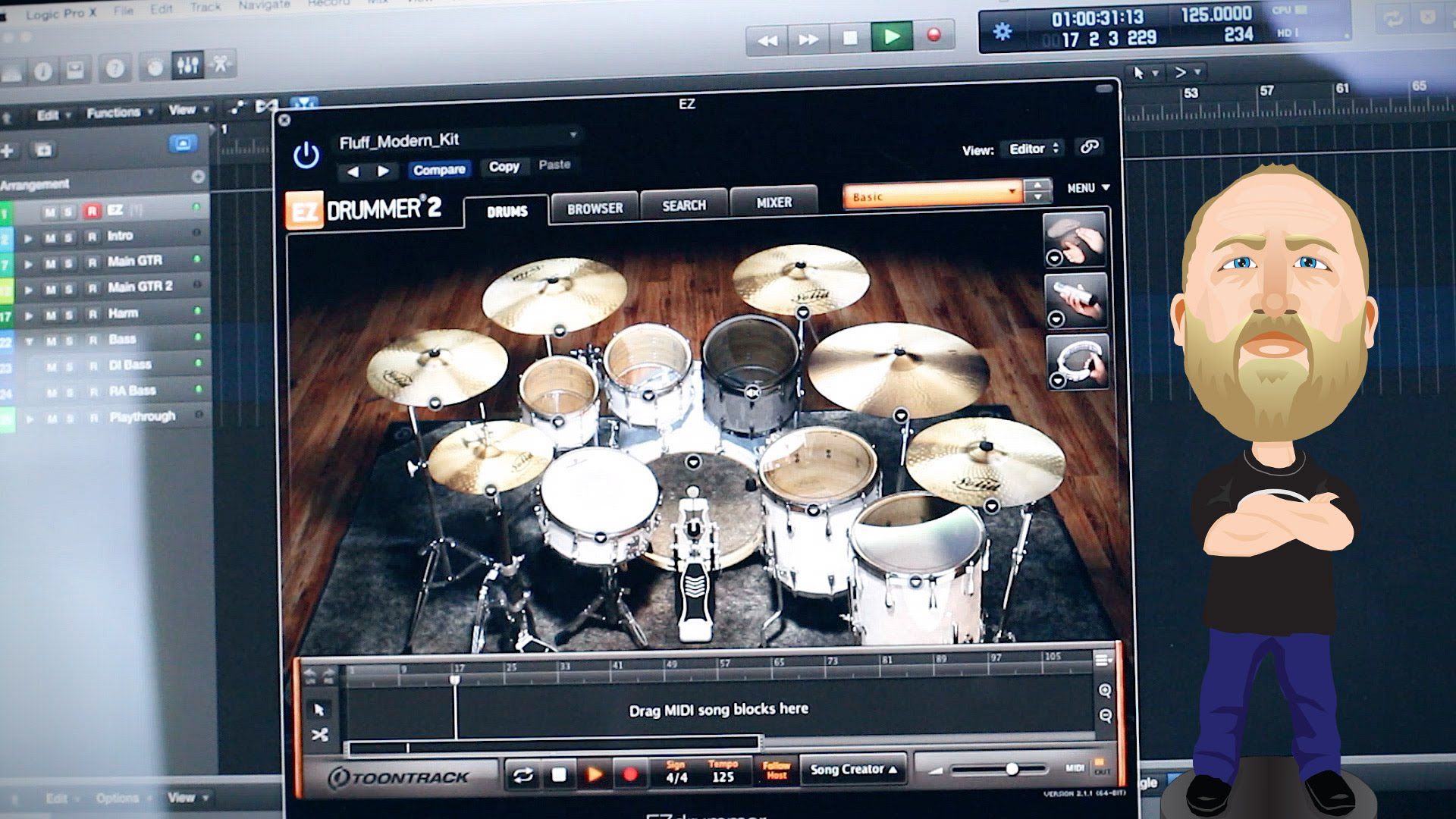Switch to the MIXER tab
The image size is (1456, 819).
[773, 202]
